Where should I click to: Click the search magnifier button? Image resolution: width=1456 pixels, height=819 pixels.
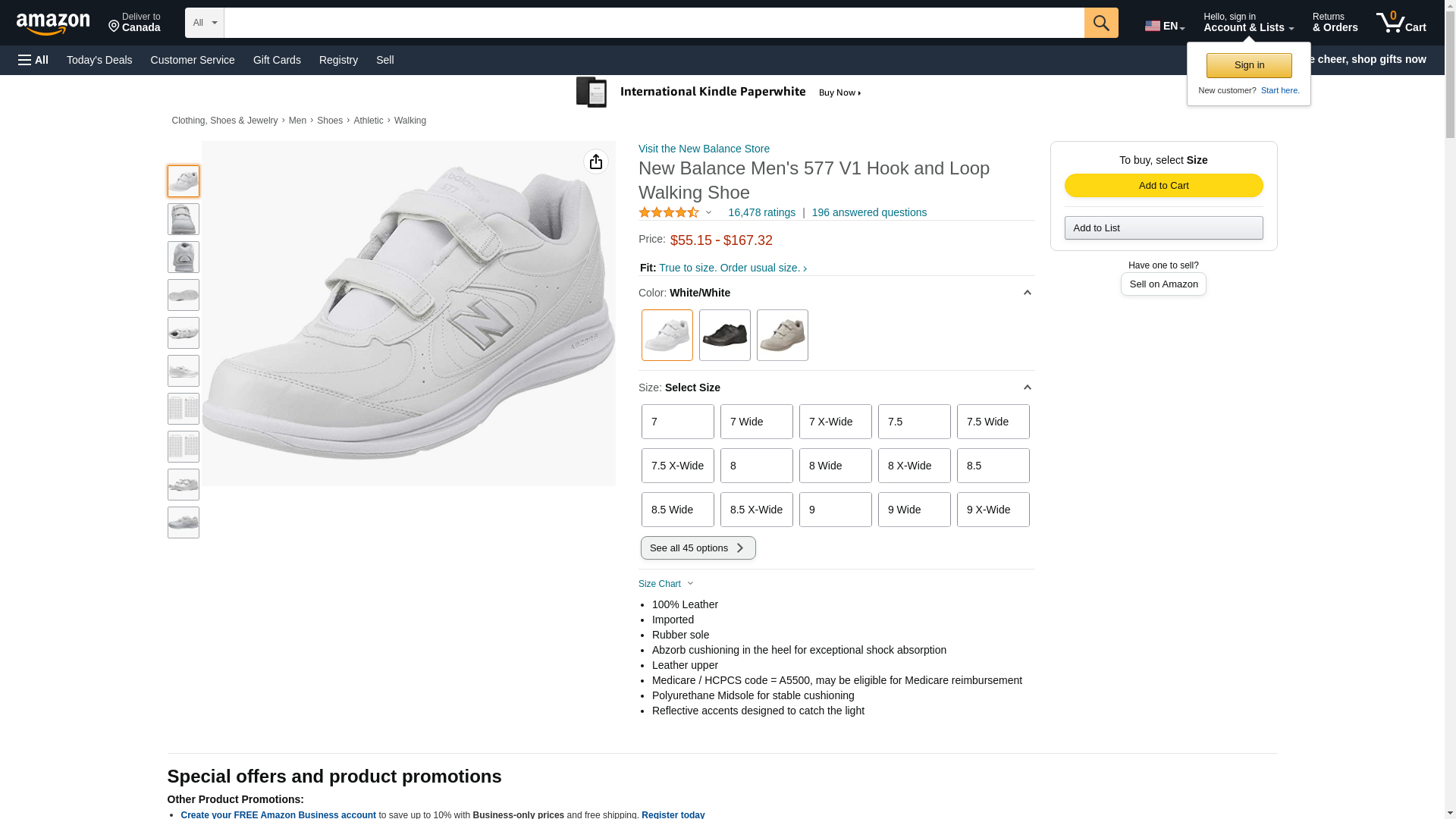pos(1100,23)
